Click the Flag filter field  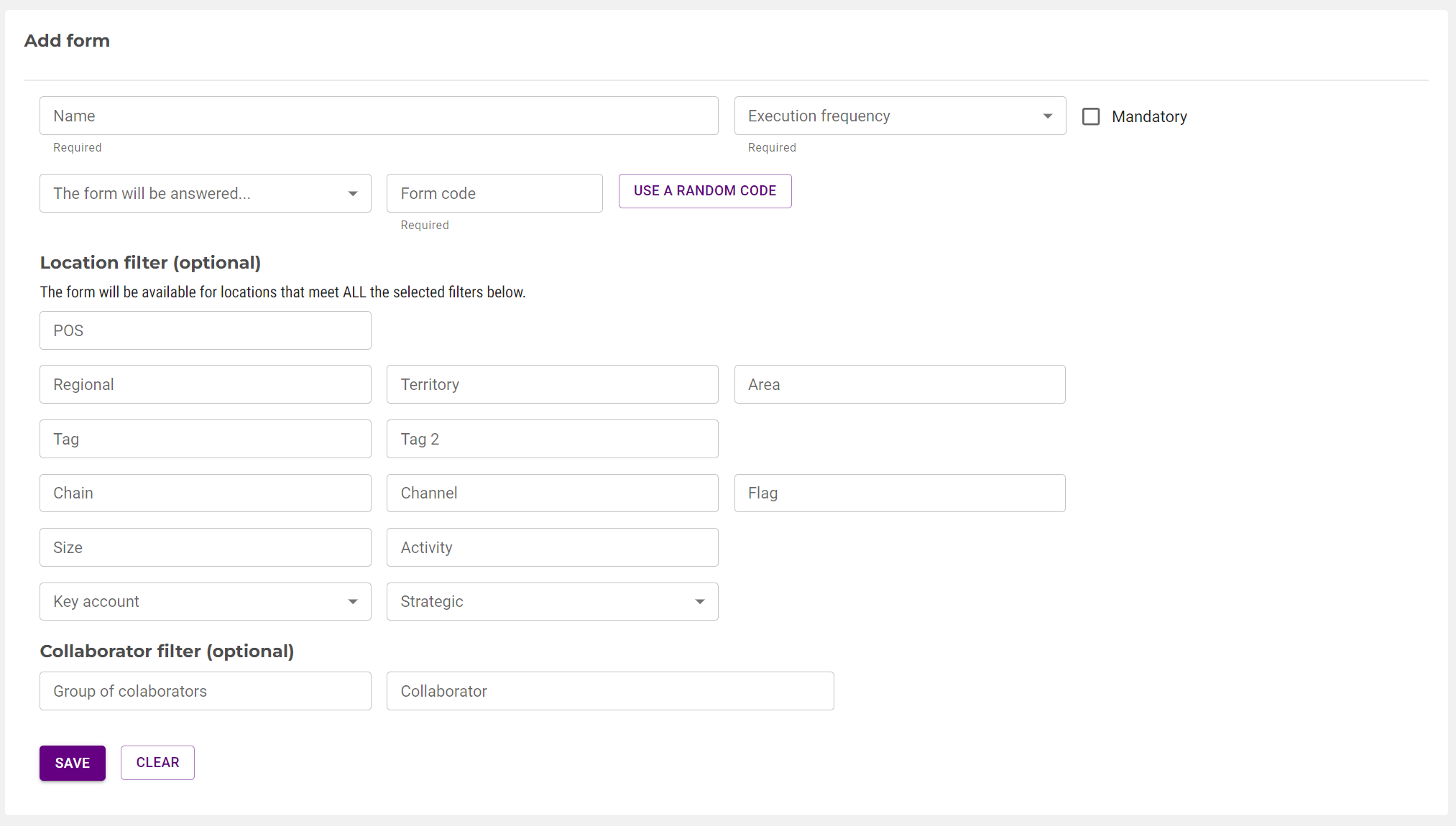(x=899, y=493)
